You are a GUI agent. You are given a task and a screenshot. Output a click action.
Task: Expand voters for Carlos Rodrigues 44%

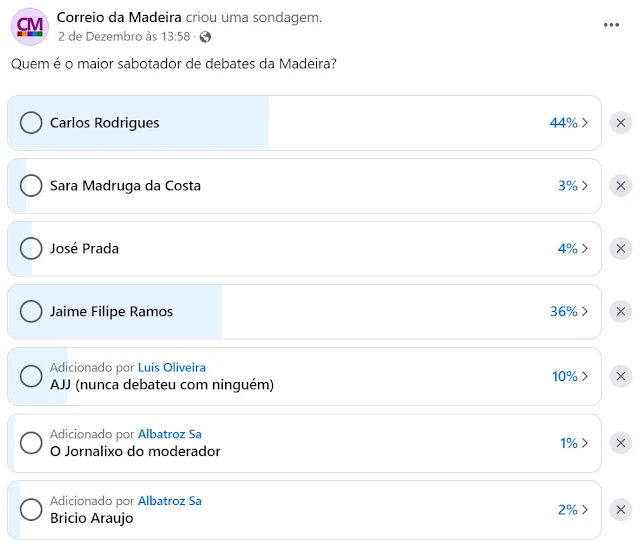tap(568, 123)
